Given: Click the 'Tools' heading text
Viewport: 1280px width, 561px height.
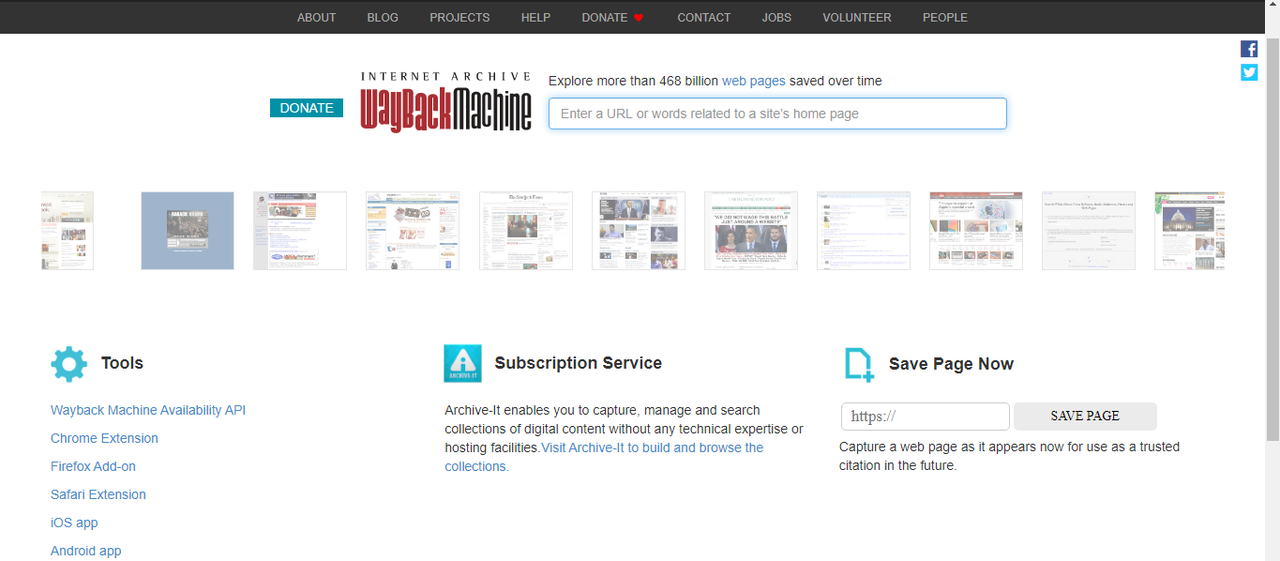Looking at the screenshot, I should click(x=122, y=363).
